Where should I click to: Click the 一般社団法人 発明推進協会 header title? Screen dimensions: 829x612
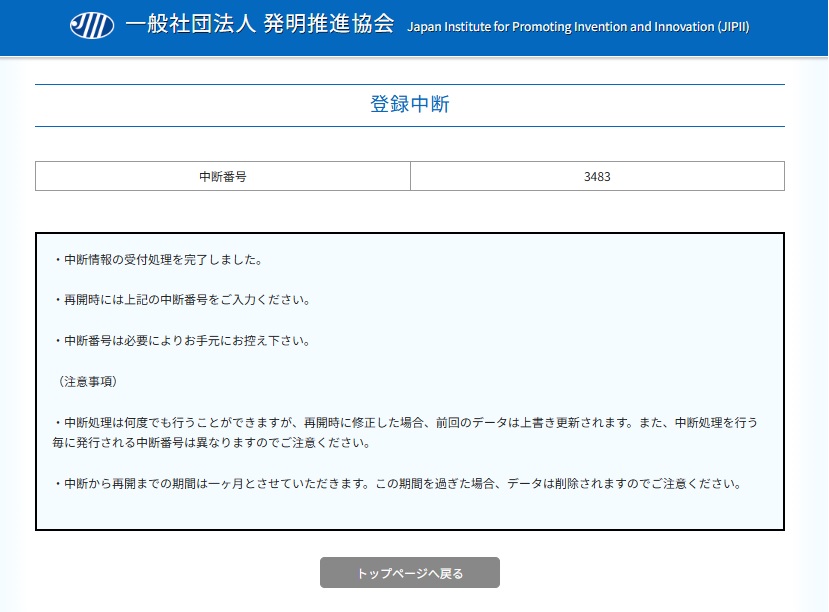(260, 24)
